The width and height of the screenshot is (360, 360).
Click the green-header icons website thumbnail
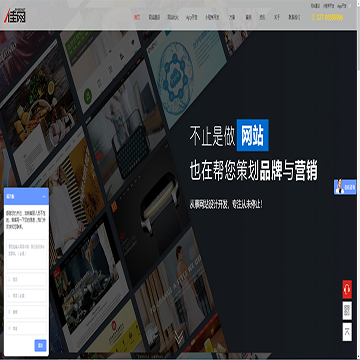[x=103, y=67]
